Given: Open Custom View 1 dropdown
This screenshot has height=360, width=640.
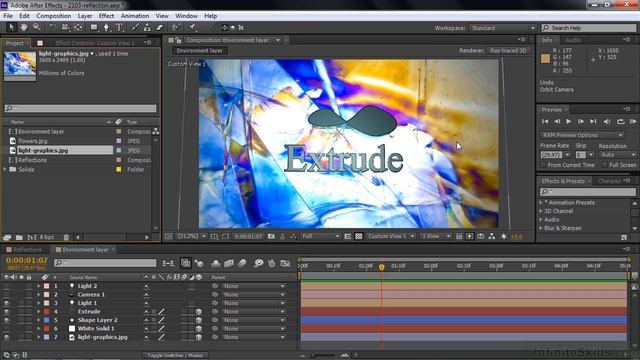Looking at the screenshot, I should click(x=391, y=236).
